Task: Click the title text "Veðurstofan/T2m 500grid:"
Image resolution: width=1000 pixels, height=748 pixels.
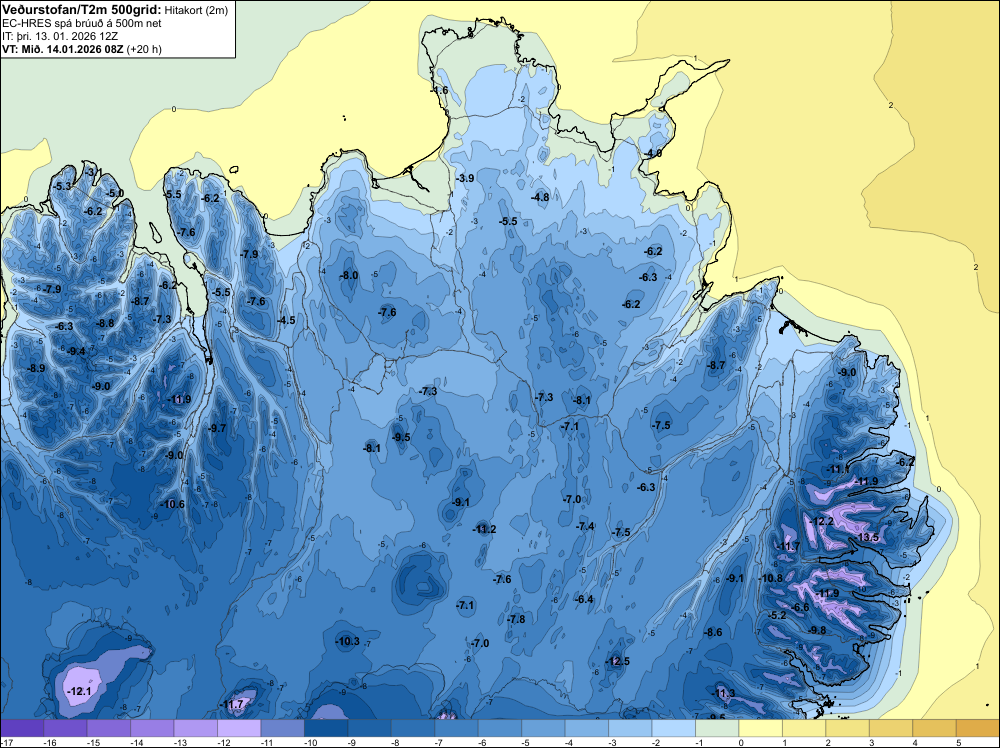Action: pos(82,10)
